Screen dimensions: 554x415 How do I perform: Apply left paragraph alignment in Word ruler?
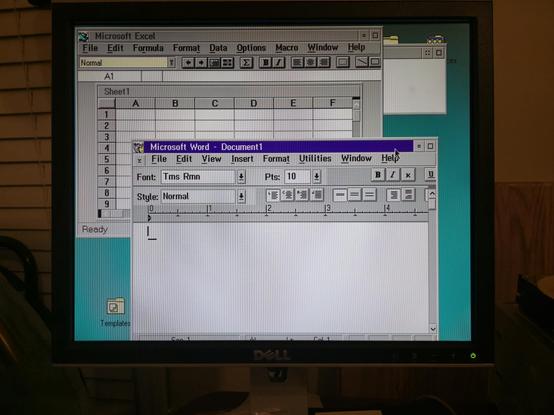click(273, 195)
